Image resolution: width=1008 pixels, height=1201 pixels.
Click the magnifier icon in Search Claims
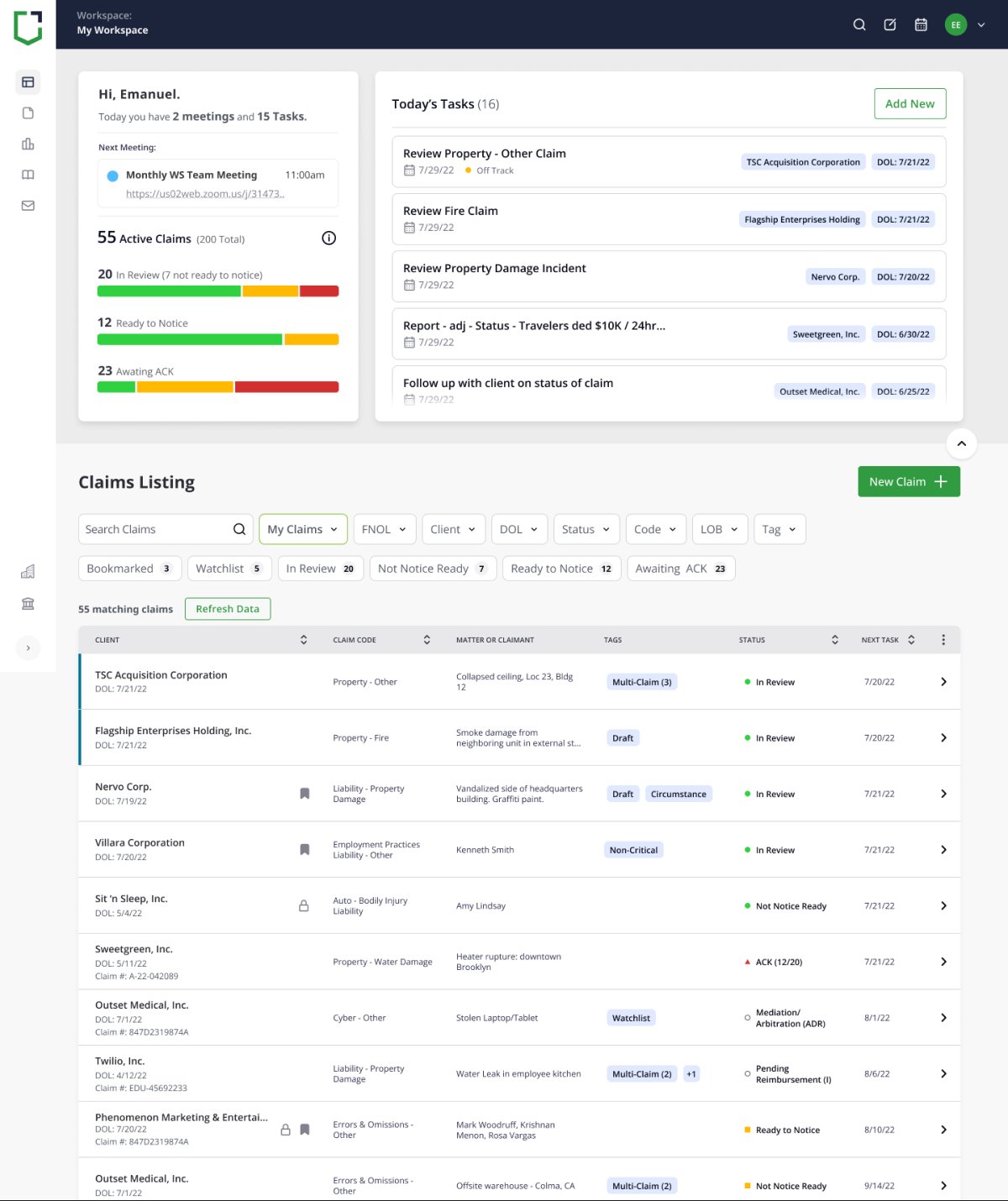click(x=239, y=529)
